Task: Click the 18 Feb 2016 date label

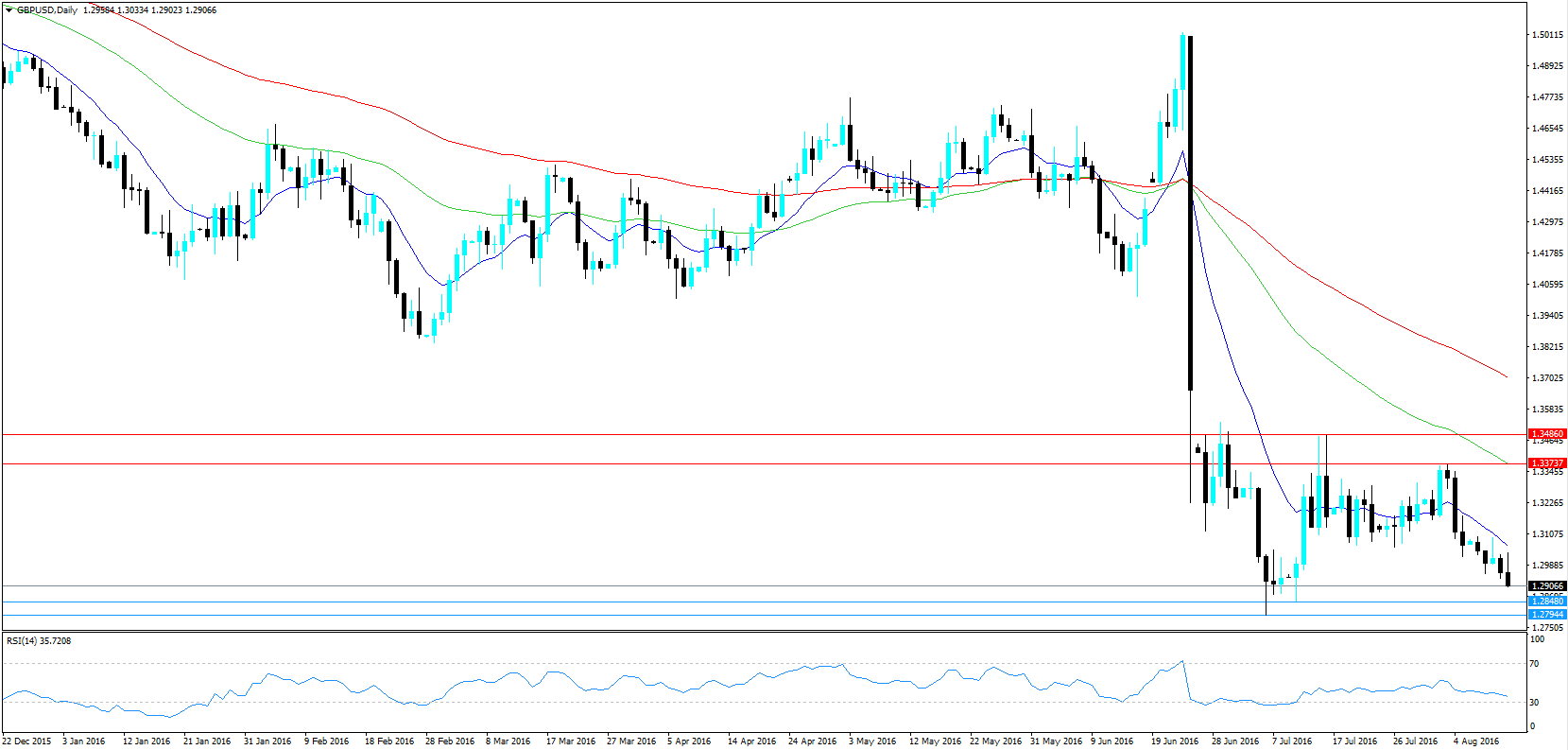Action: pos(389,741)
